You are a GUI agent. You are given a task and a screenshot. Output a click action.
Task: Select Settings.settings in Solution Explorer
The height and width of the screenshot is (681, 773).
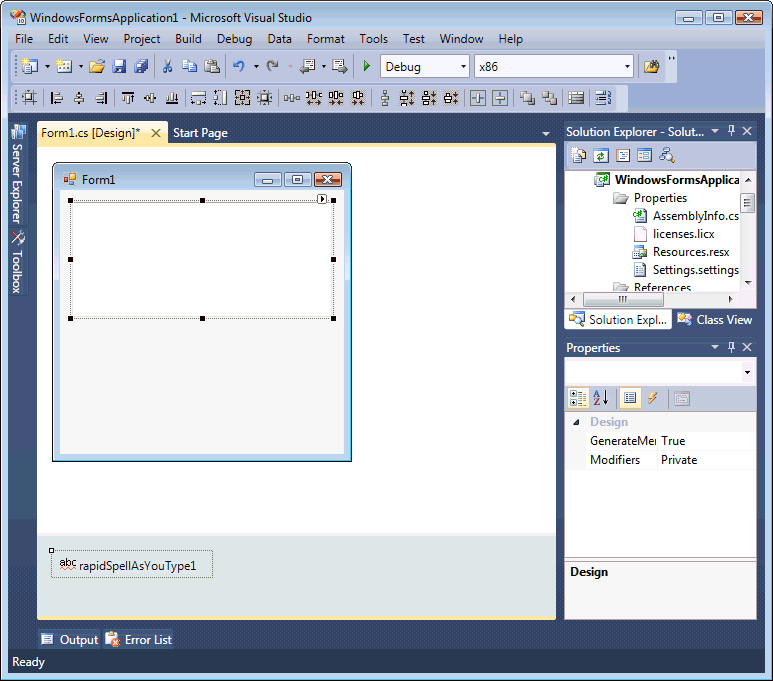tap(695, 270)
